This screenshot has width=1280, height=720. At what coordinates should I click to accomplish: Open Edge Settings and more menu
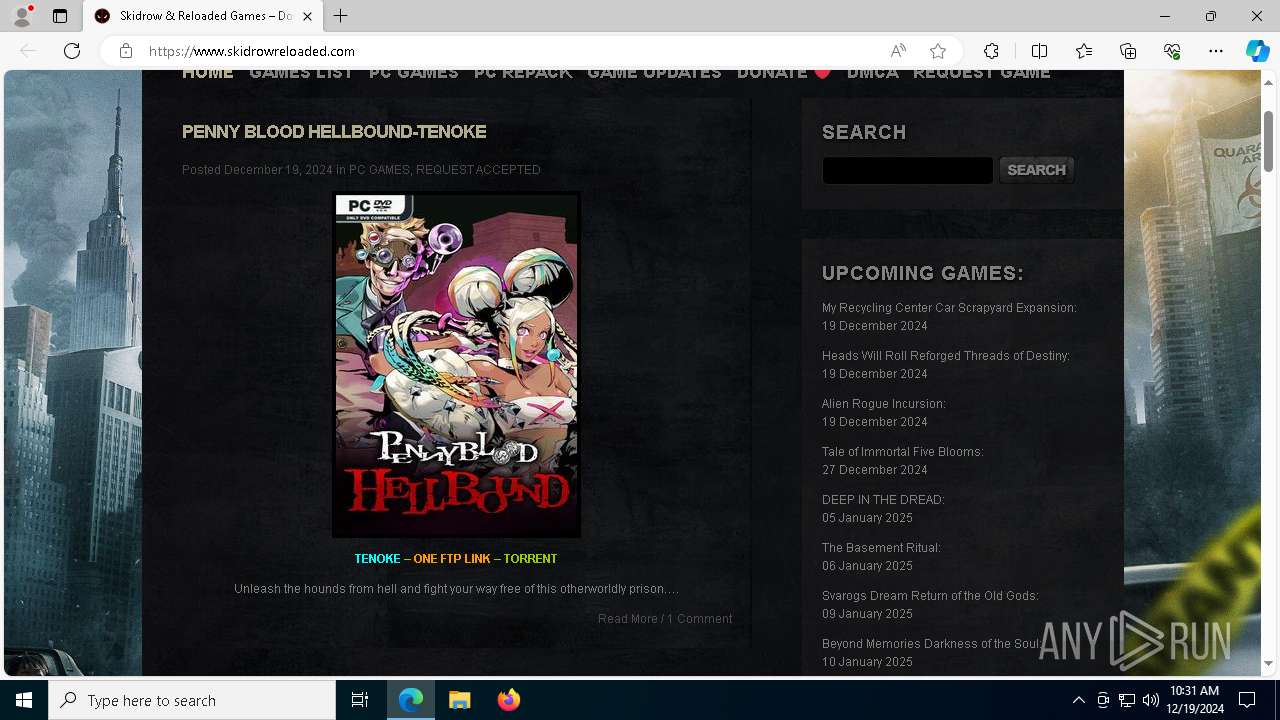click(x=1216, y=51)
